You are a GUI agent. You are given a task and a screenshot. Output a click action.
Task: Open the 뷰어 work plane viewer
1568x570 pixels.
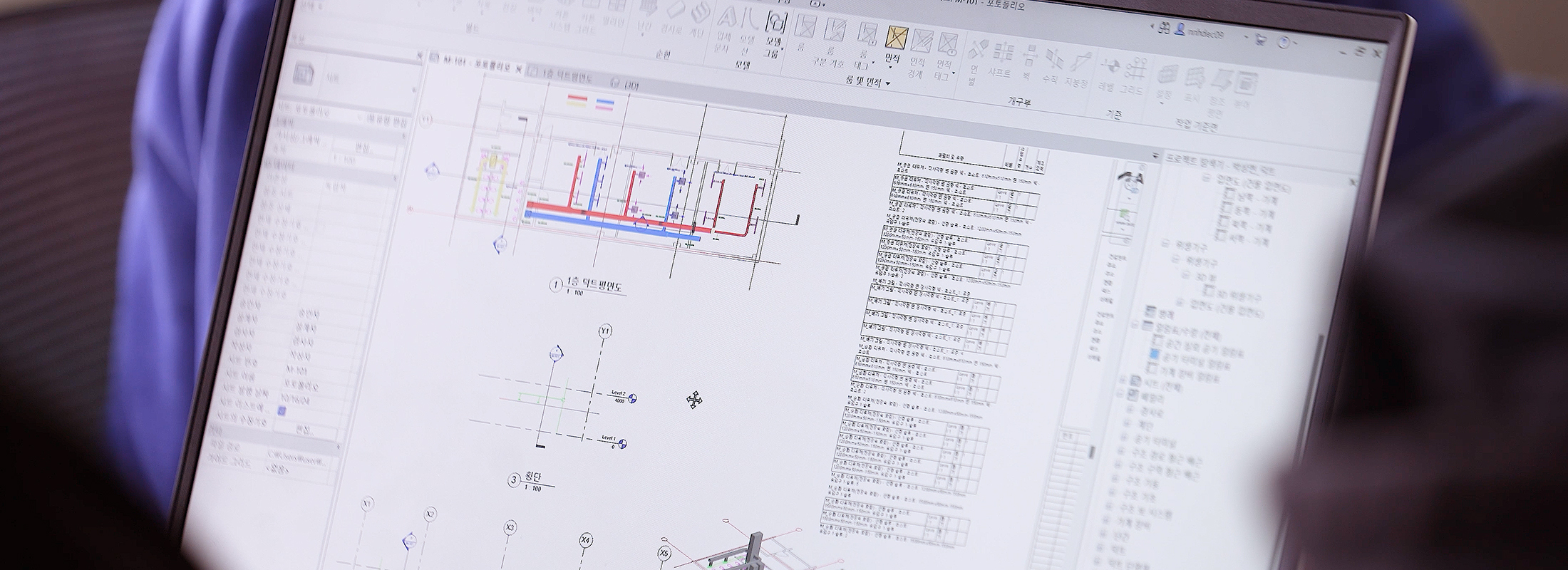(x=1244, y=88)
